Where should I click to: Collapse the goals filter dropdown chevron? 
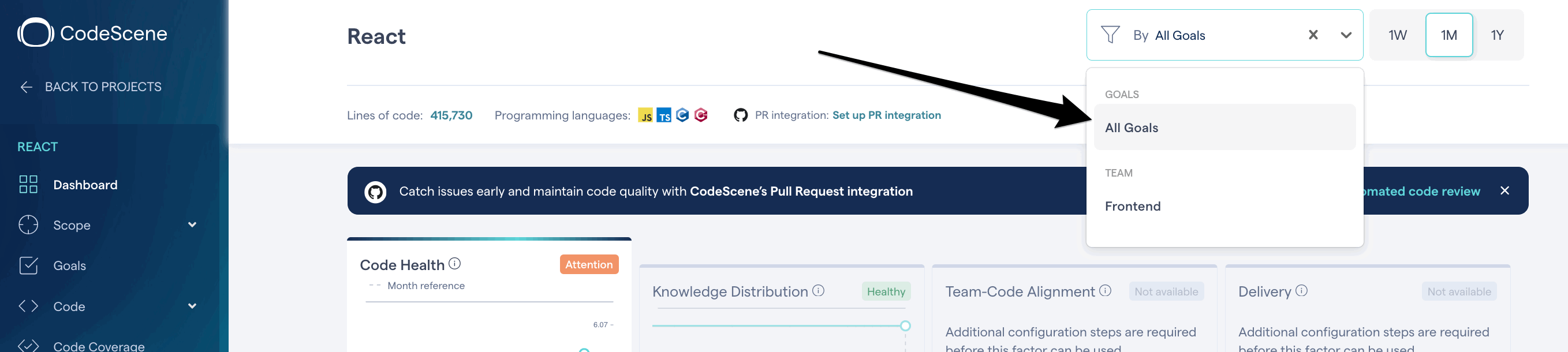coord(1346,35)
